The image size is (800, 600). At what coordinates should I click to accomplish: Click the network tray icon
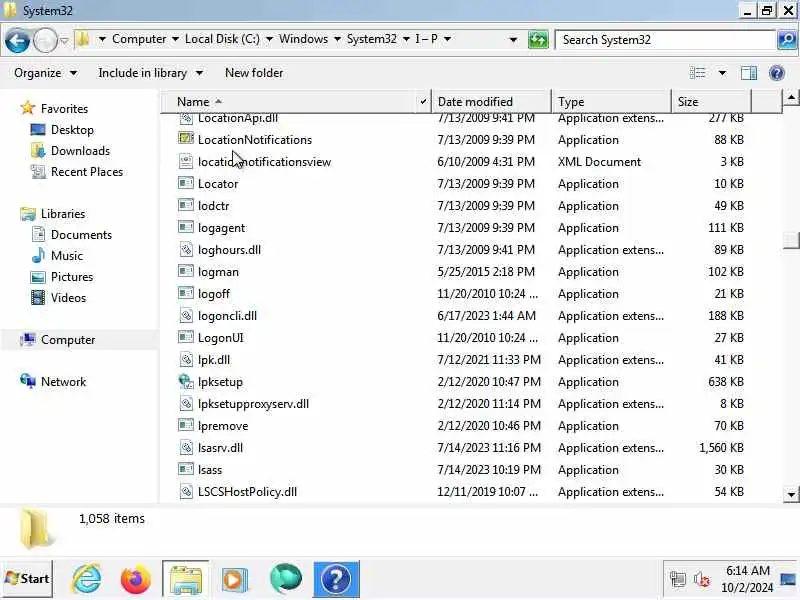pos(678,580)
